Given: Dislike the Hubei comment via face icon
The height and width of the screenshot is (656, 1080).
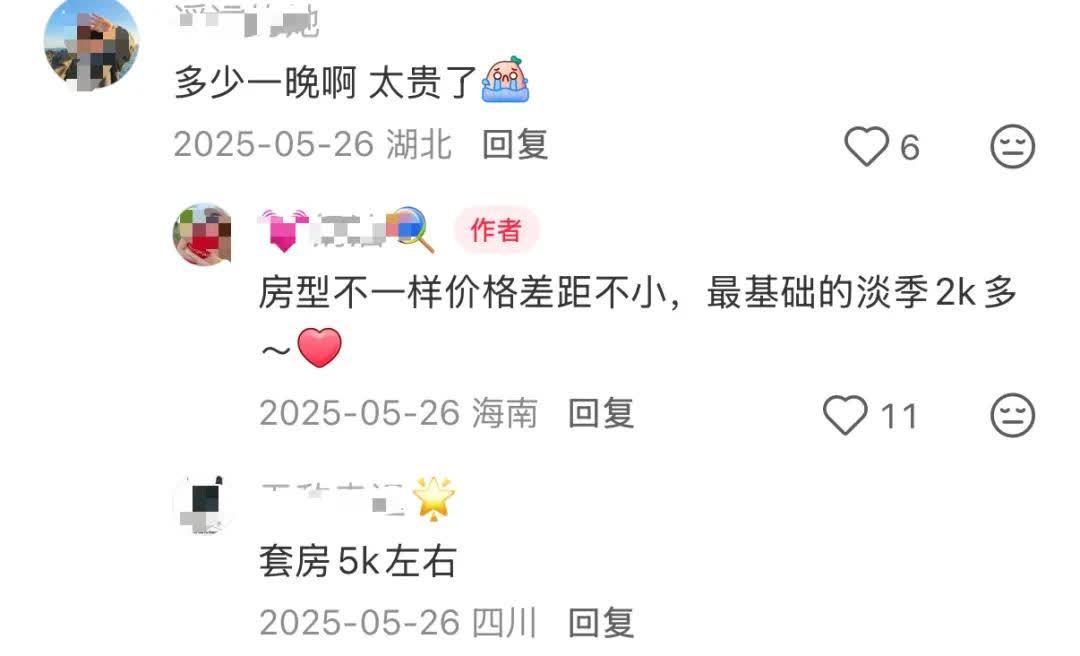Looking at the screenshot, I should pyautogui.click(x=1012, y=146).
